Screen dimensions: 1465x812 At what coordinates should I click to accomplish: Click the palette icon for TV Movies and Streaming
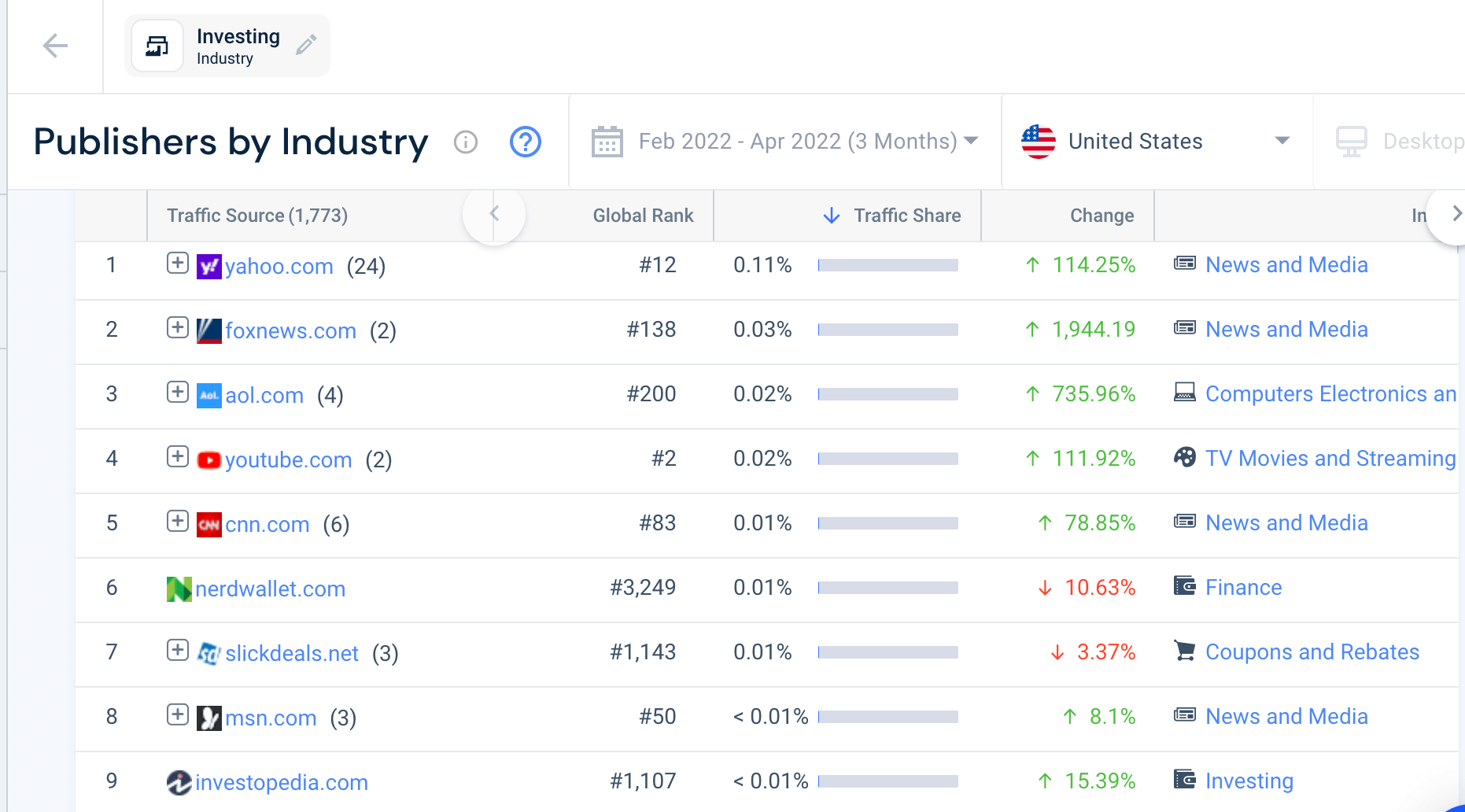1184,458
